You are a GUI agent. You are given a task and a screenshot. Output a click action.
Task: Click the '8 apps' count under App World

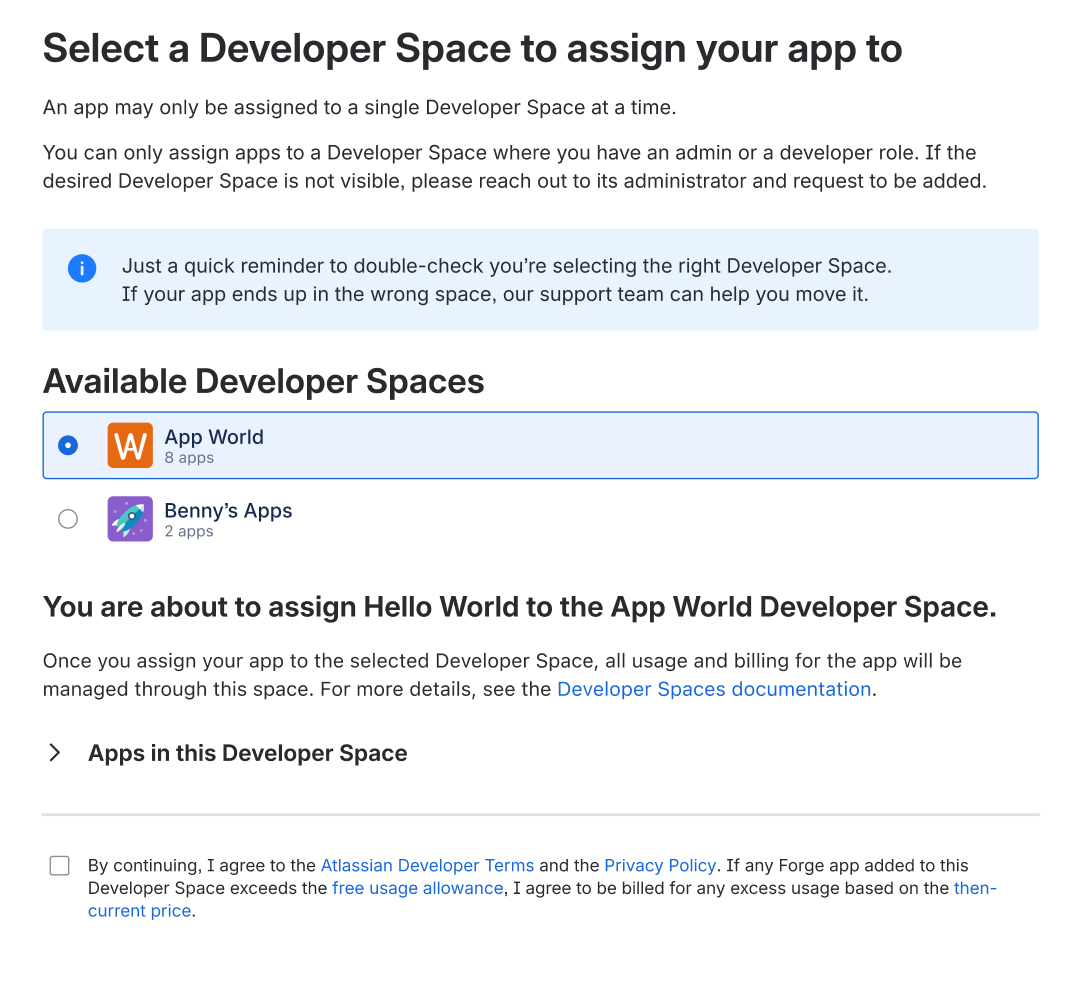coord(189,458)
